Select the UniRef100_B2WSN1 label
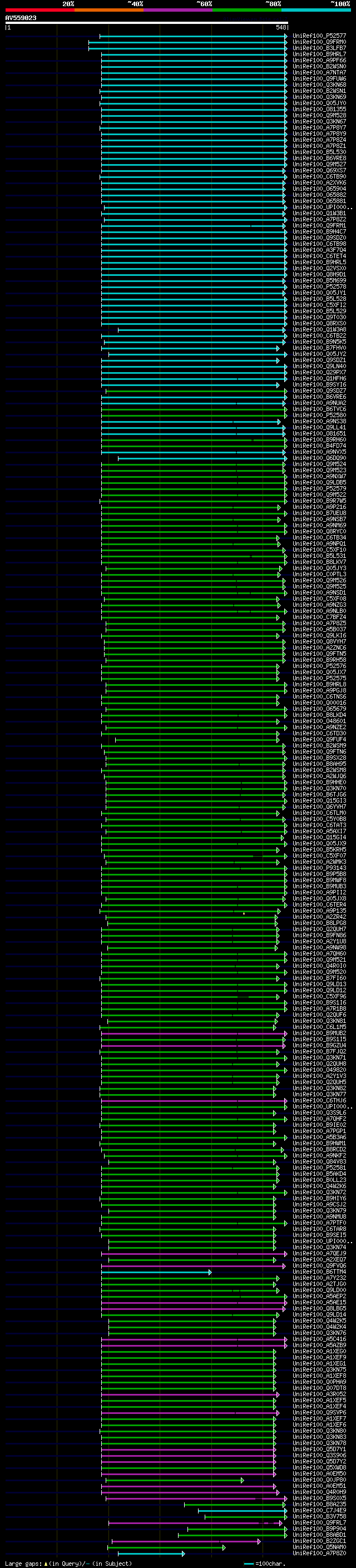 319,91
